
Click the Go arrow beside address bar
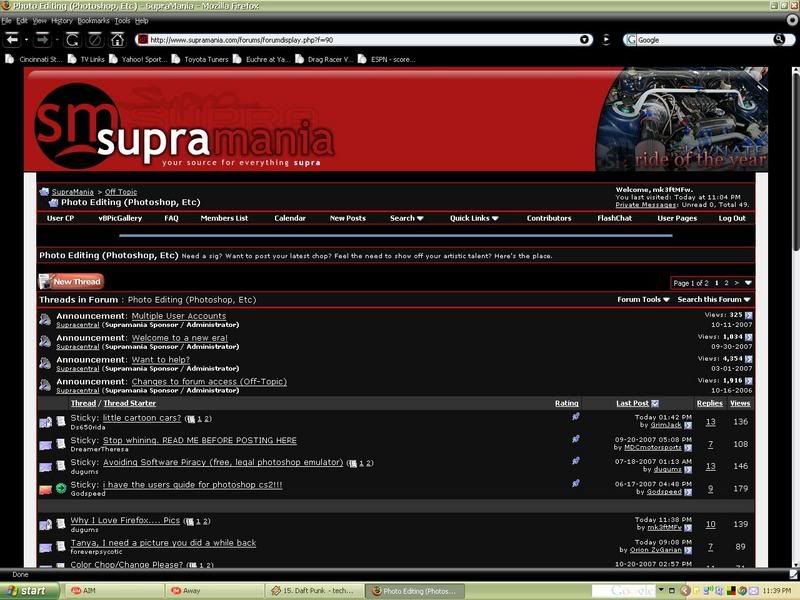click(x=606, y=39)
